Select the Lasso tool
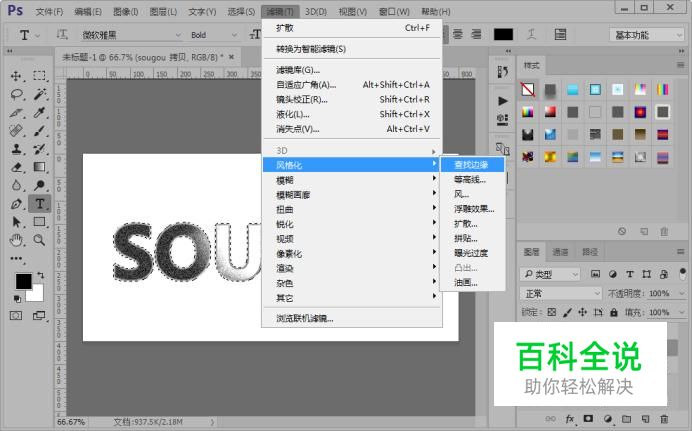692x431 pixels. pyautogui.click(x=16, y=94)
